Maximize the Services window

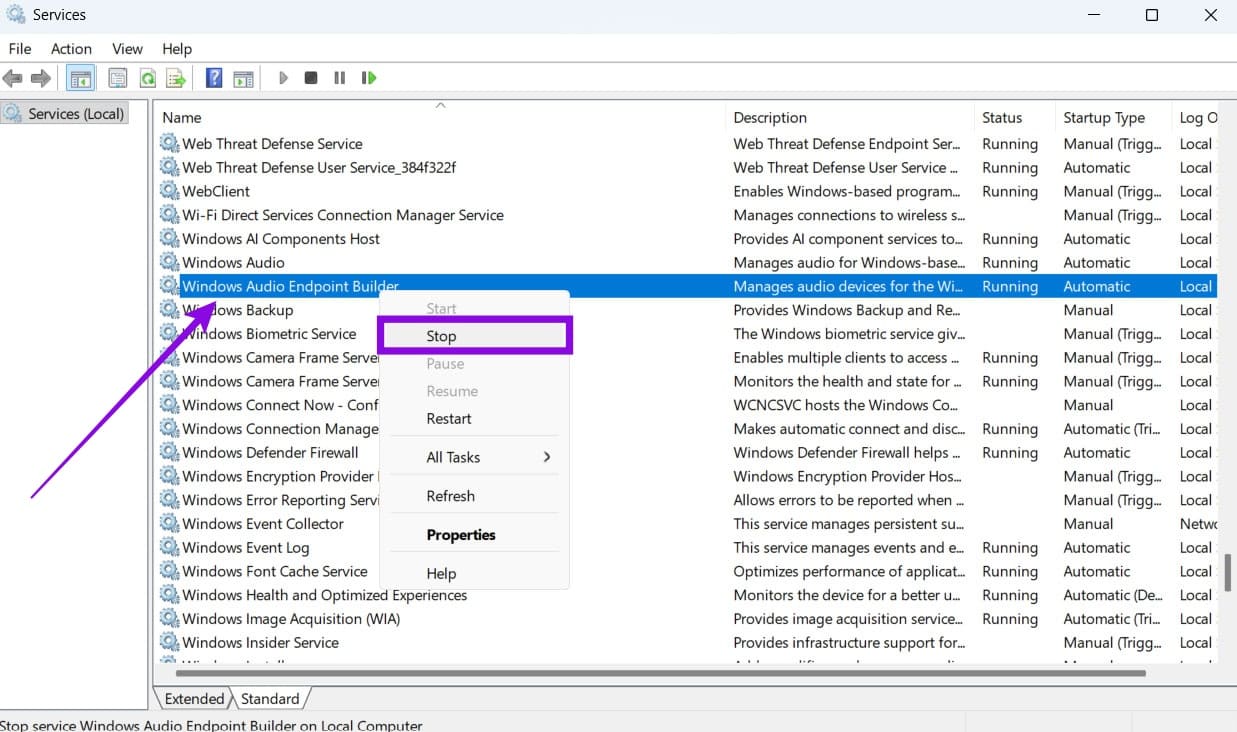(1152, 15)
